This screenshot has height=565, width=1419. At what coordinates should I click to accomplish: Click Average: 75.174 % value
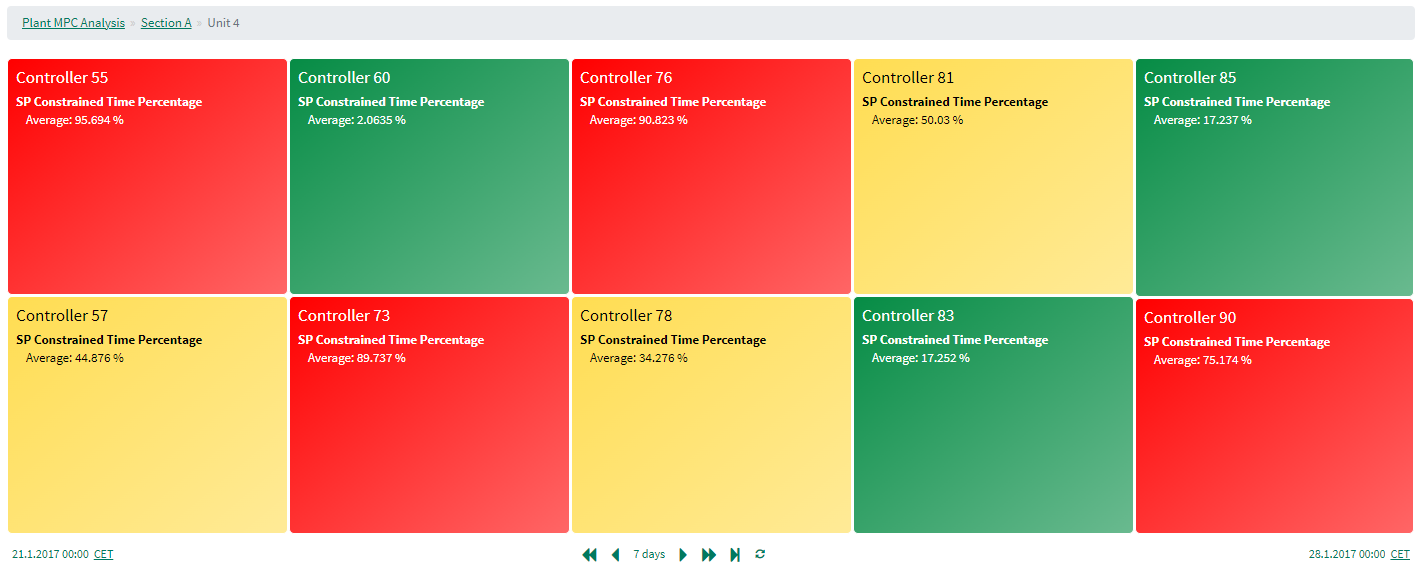tap(1203, 360)
